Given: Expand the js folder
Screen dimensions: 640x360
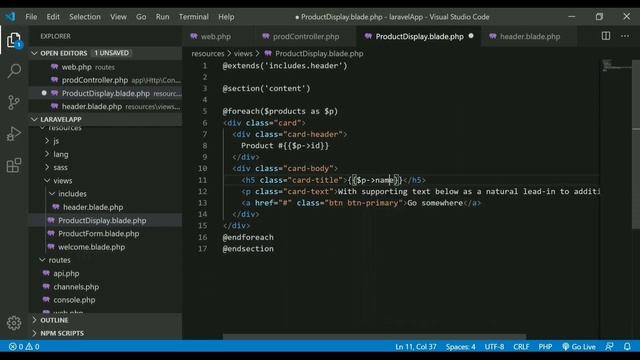Looking at the screenshot, I should (x=105, y=141).
